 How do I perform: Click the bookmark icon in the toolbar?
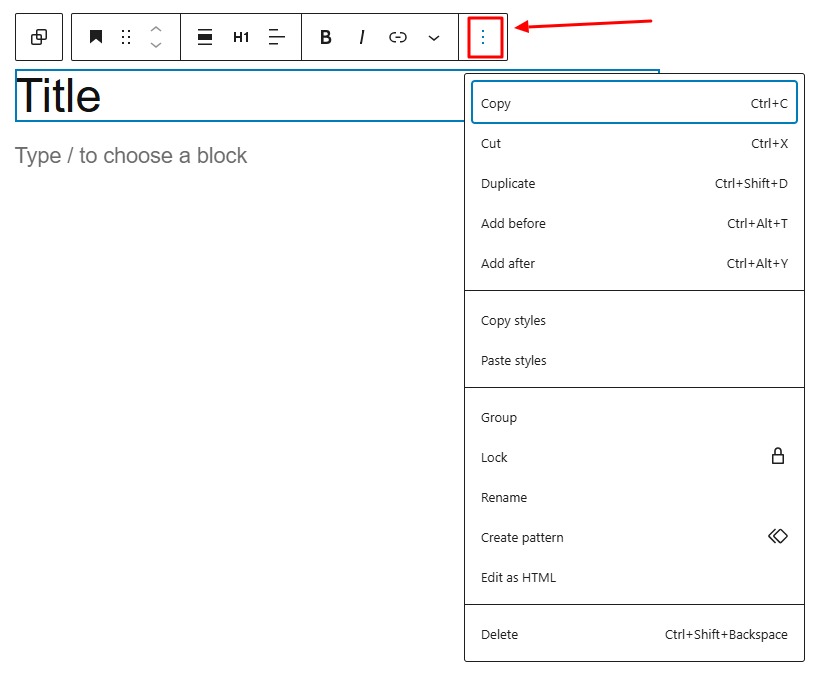(x=95, y=37)
